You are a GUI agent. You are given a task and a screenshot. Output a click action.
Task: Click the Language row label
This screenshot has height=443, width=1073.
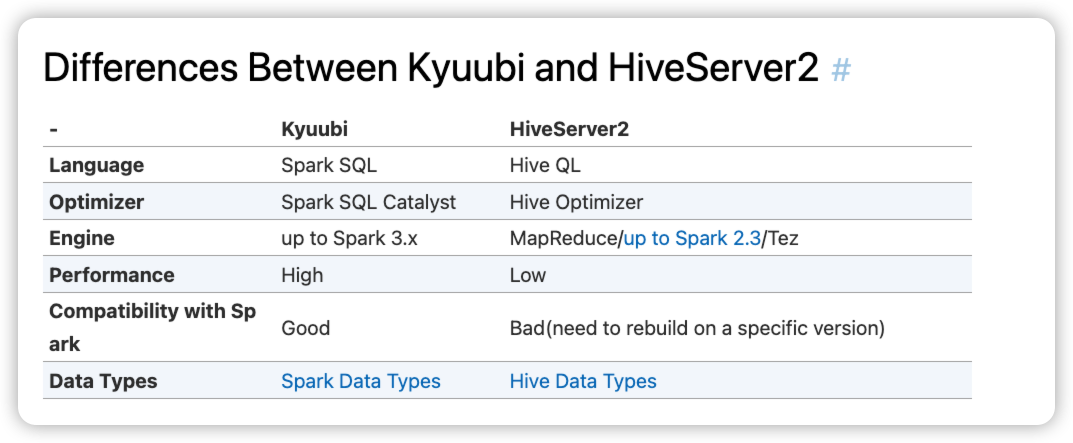point(96,165)
